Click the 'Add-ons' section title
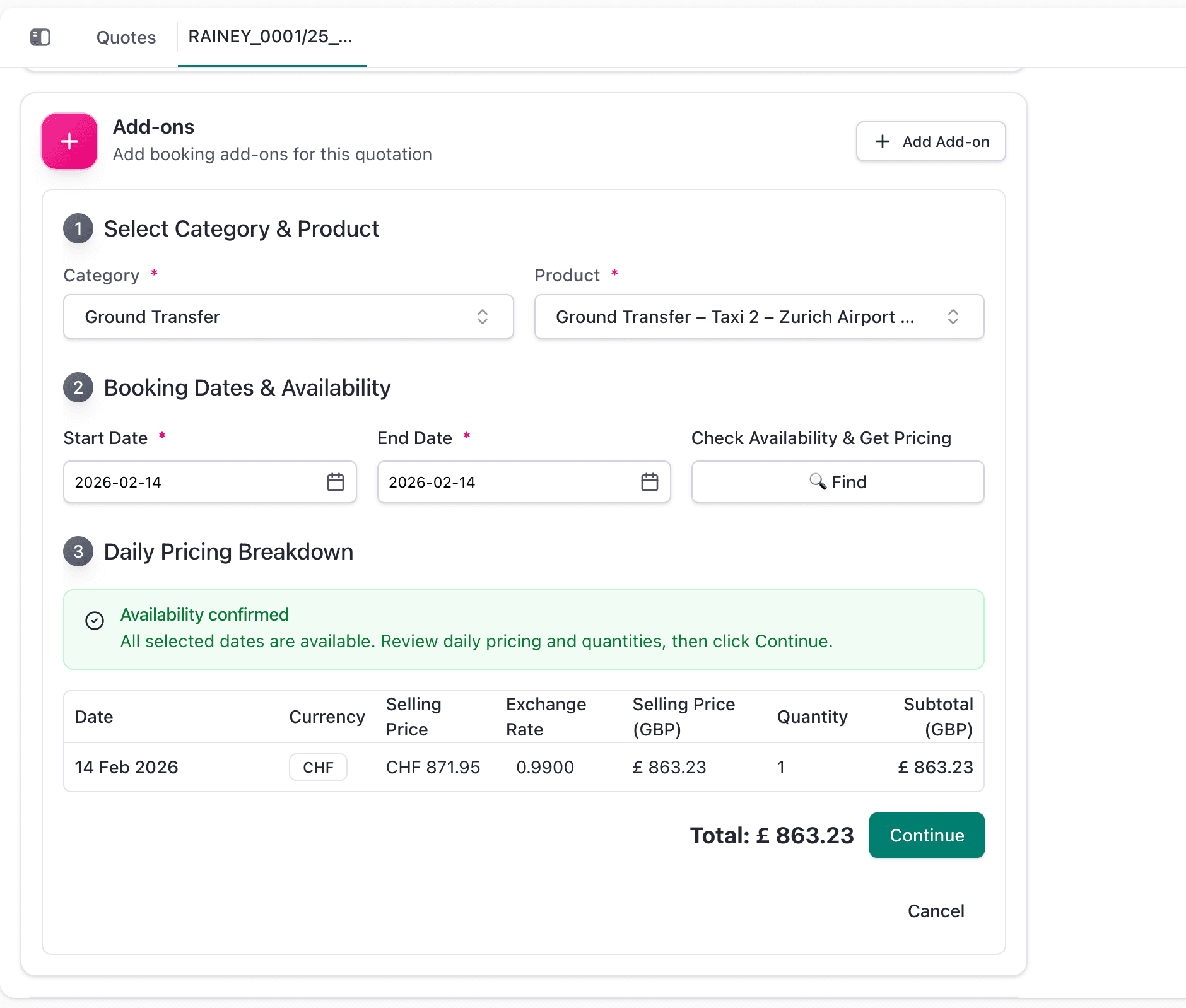The height and width of the screenshot is (1008, 1186). (x=154, y=127)
